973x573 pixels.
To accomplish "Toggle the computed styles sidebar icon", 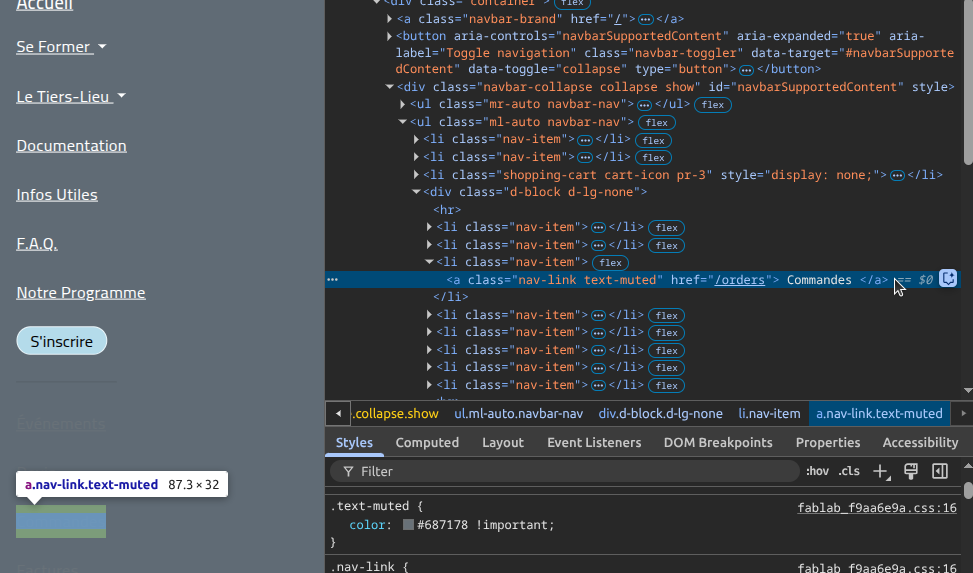I will point(940,471).
